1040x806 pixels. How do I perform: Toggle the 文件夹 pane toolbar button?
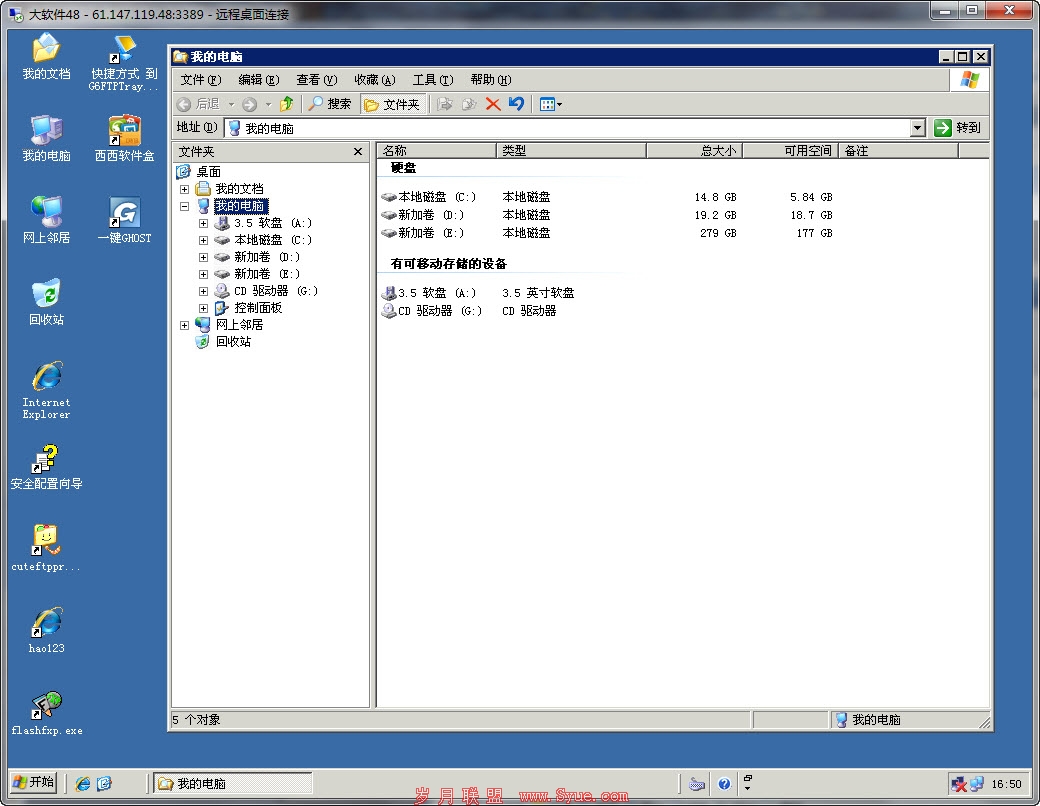click(x=392, y=104)
